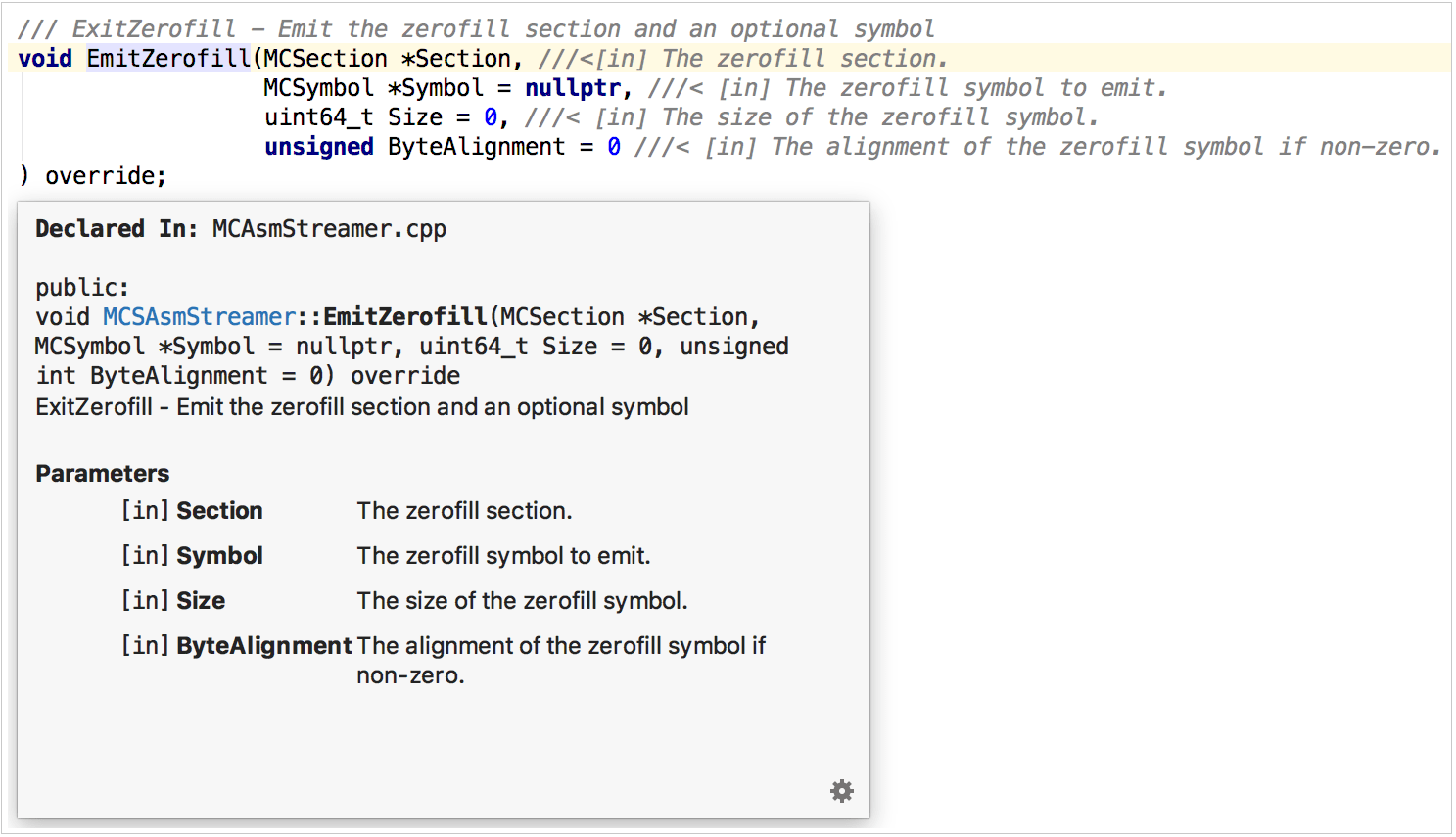Image resolution: width=1456 pixels, height=837 pixels.
Task: Click the void keyword in the declaration
Action: 44,58
